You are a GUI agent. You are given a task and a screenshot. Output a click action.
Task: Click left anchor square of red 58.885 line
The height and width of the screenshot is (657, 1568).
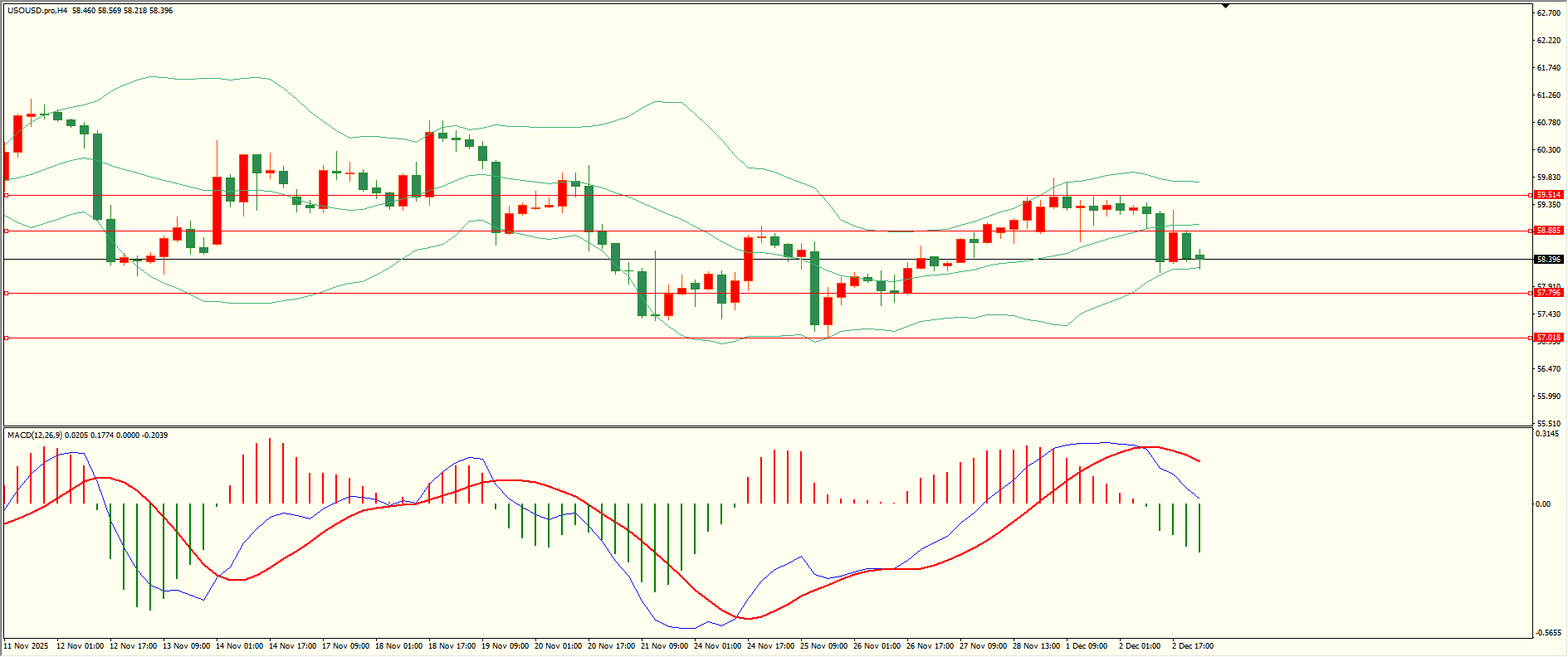click(7, 231)
